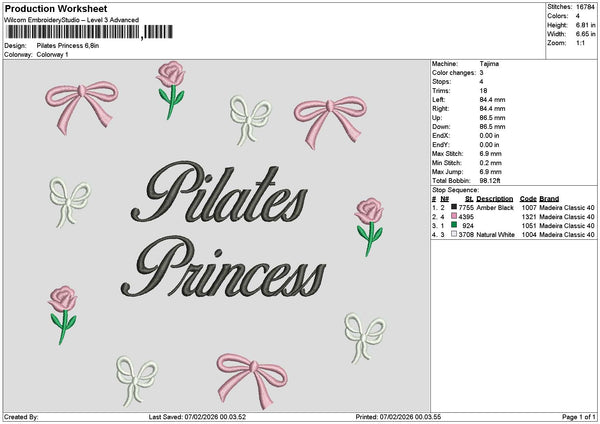Click the St. column header
Viewport: 600px width, 424px height.
[x=464, y=198]
